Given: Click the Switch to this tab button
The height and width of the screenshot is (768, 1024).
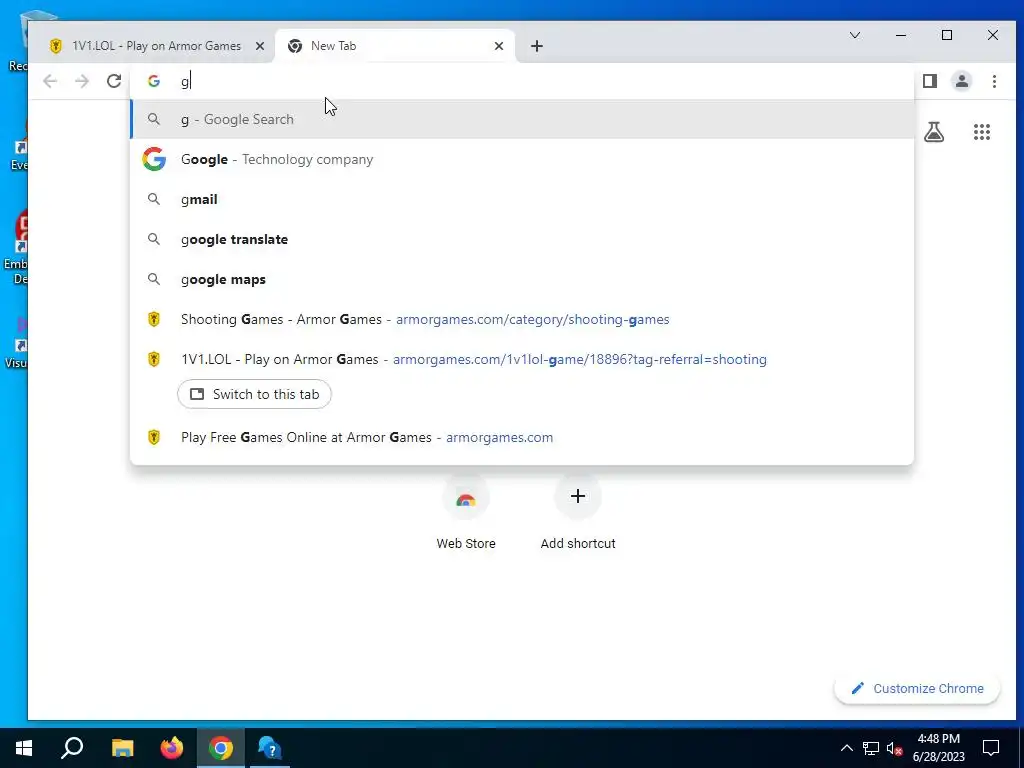Looking at the screenshot, I should (x=254, y=394).
